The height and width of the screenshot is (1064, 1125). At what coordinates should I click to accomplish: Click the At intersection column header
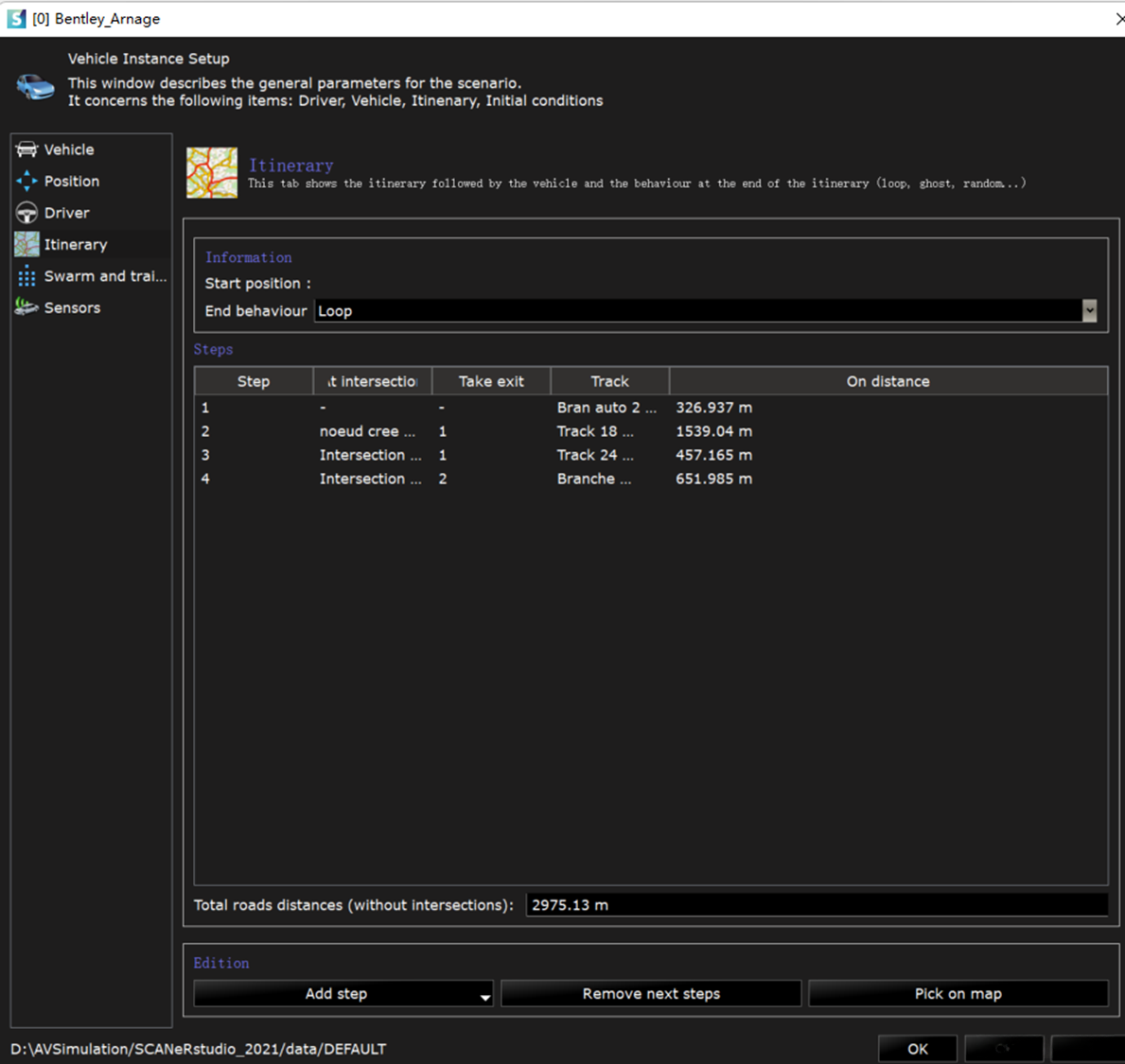pos(373,381)
